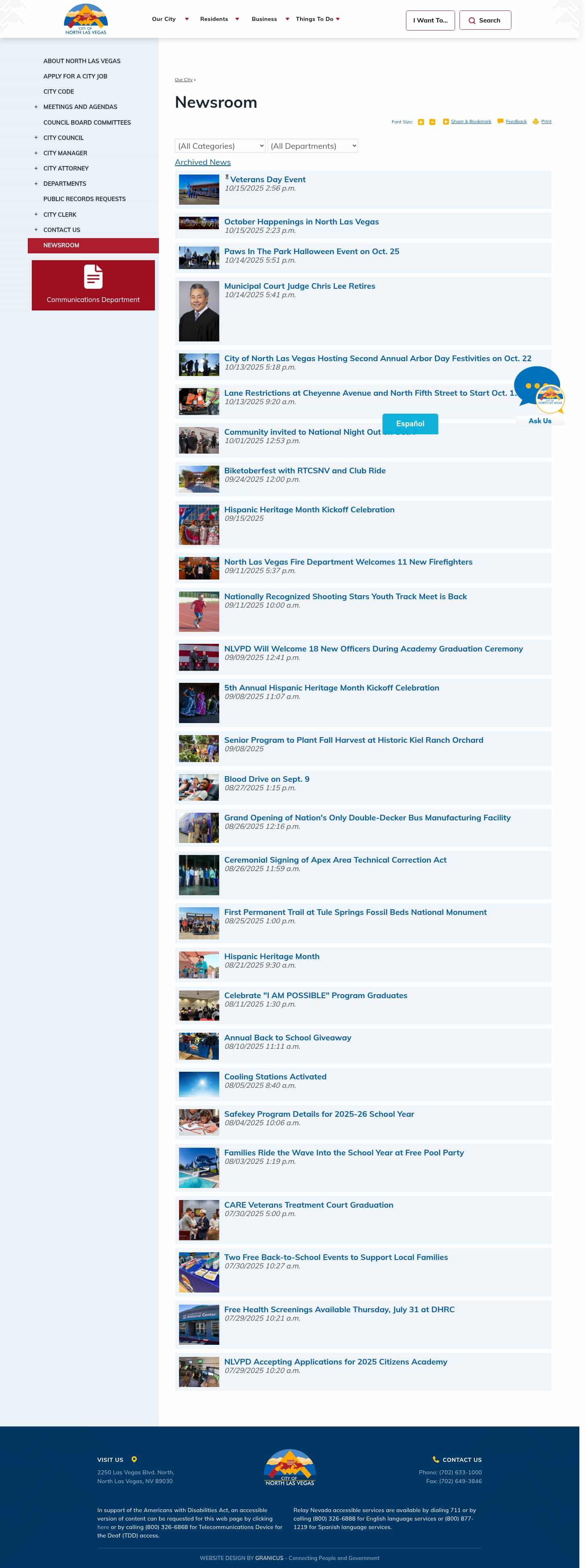The image size is (585, 1568).
Task: Click the footer North Las Vegas logo
Action: point(290,1467)
